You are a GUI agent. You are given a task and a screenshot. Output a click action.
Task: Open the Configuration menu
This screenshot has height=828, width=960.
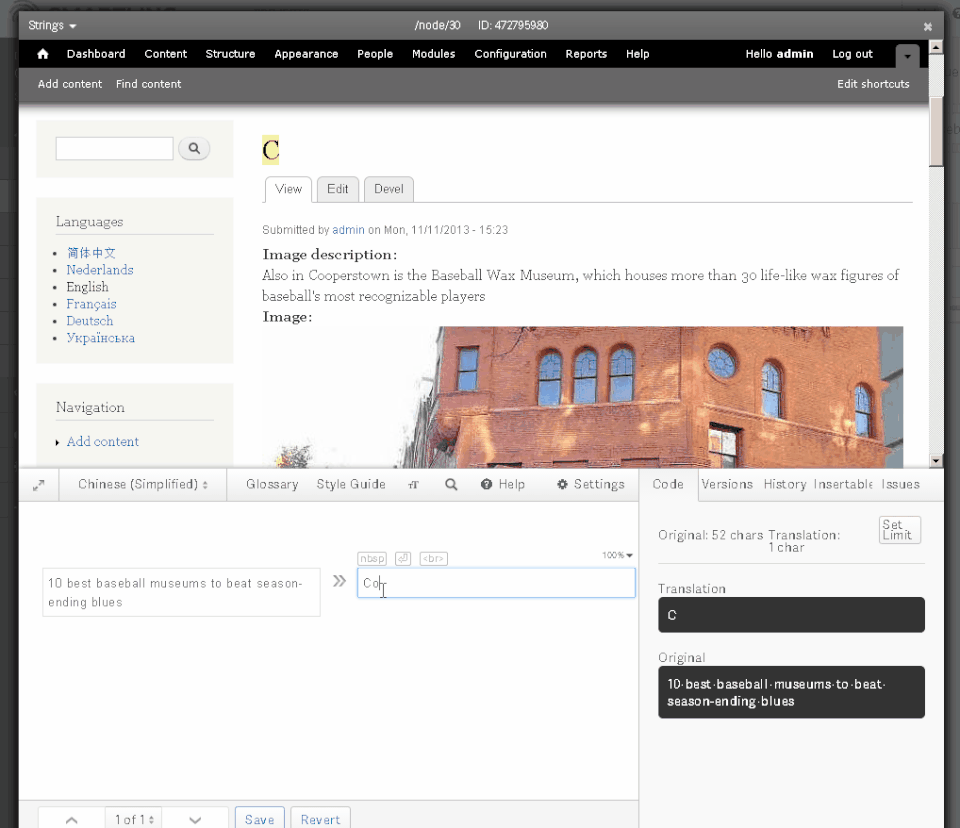click(x=510, y=54)
